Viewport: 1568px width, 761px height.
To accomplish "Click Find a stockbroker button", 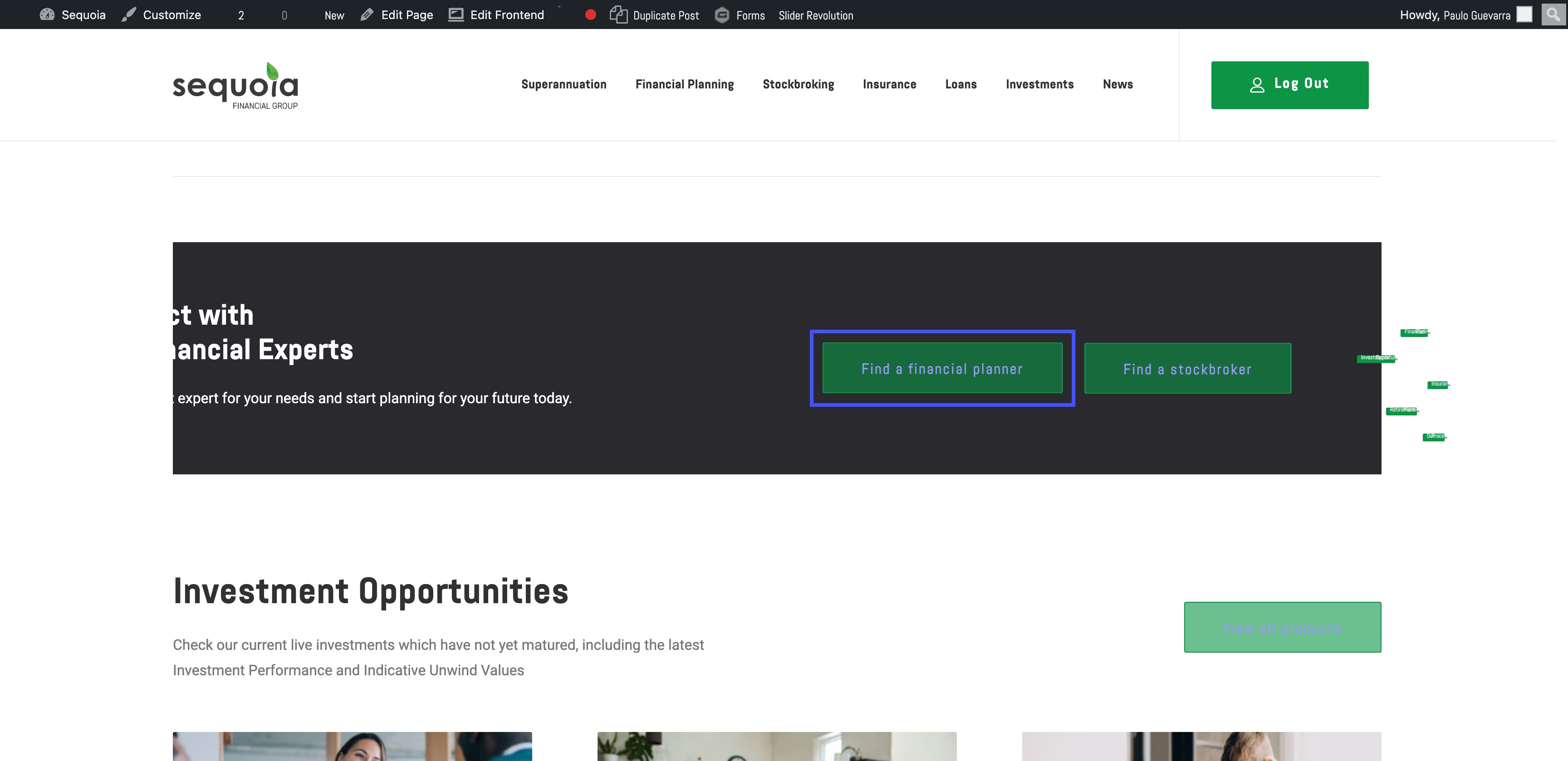I will pos(1187,369).
